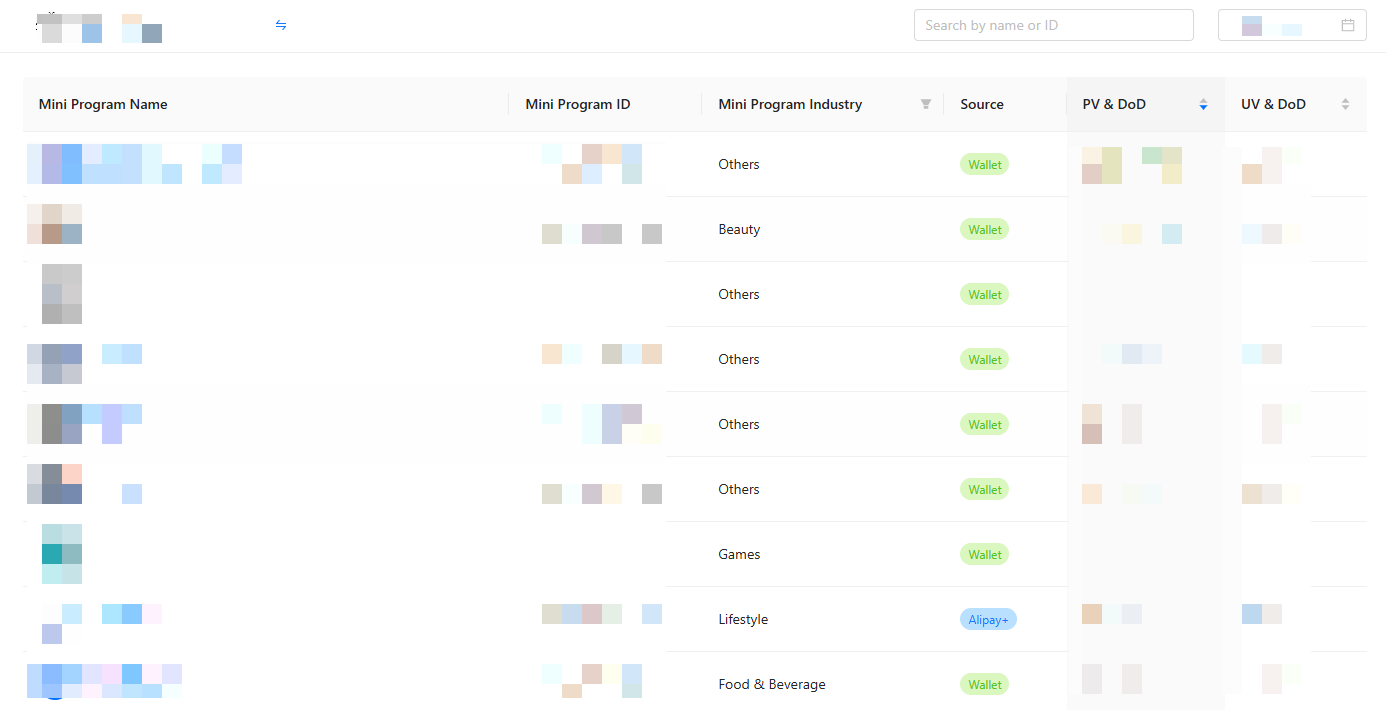Click the Mini Program Name column header
Screen dimensions: 1386x710
click(103, 104)
